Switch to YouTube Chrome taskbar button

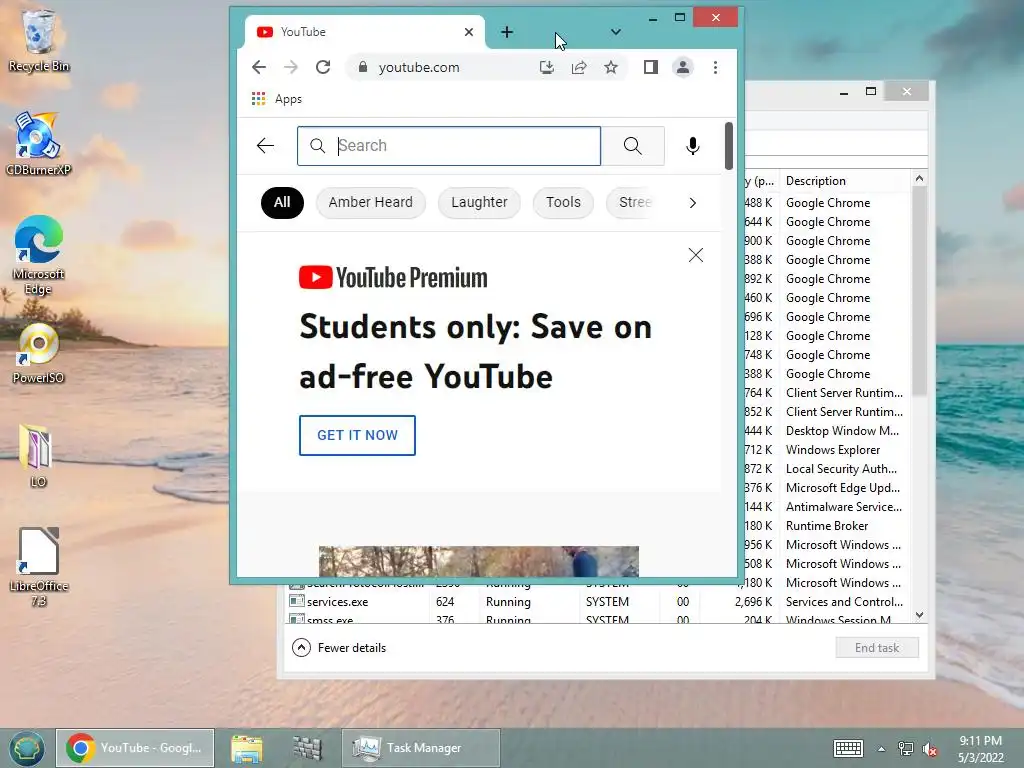(135, 748)
